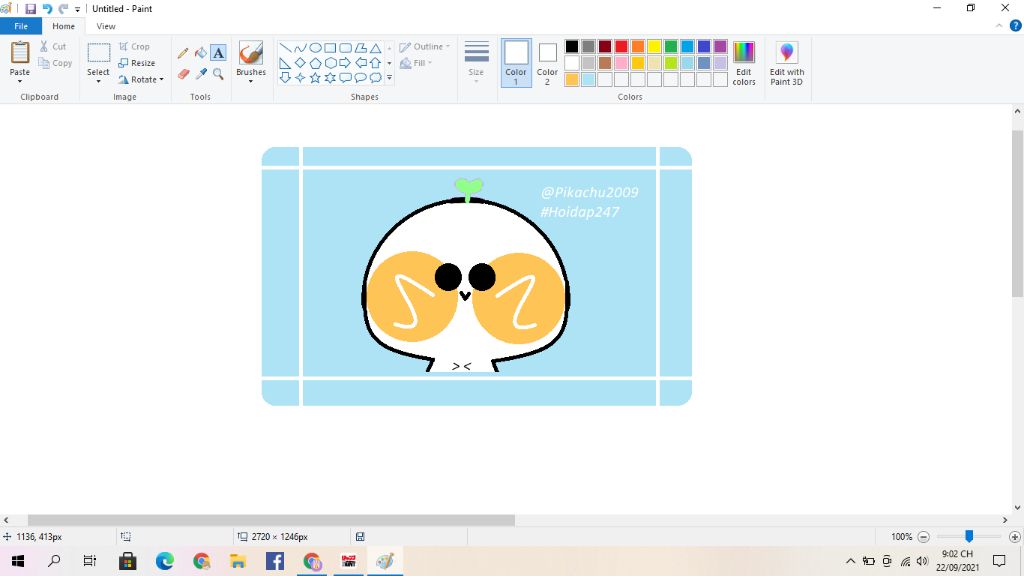Open Microsoft Edge from taskbar
This screenshot has width=1024, height=576.
tap(165, 561)
